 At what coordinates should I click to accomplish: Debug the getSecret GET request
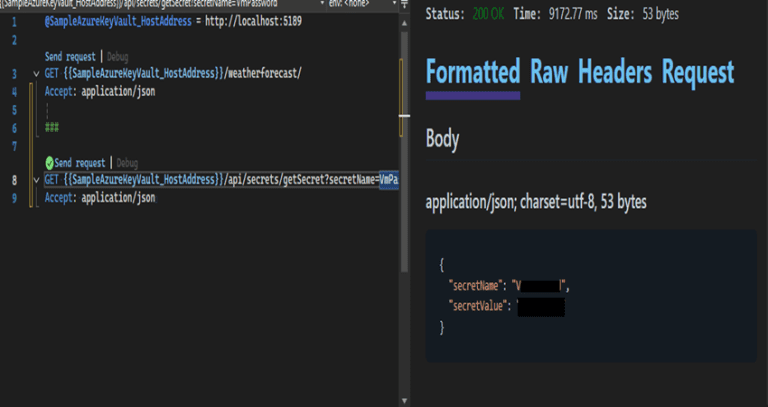127,163
